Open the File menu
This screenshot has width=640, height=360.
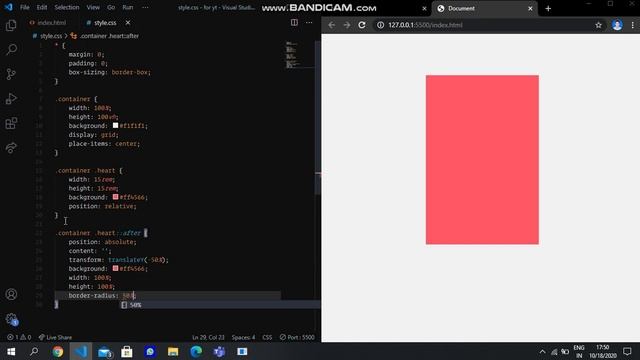24,7
